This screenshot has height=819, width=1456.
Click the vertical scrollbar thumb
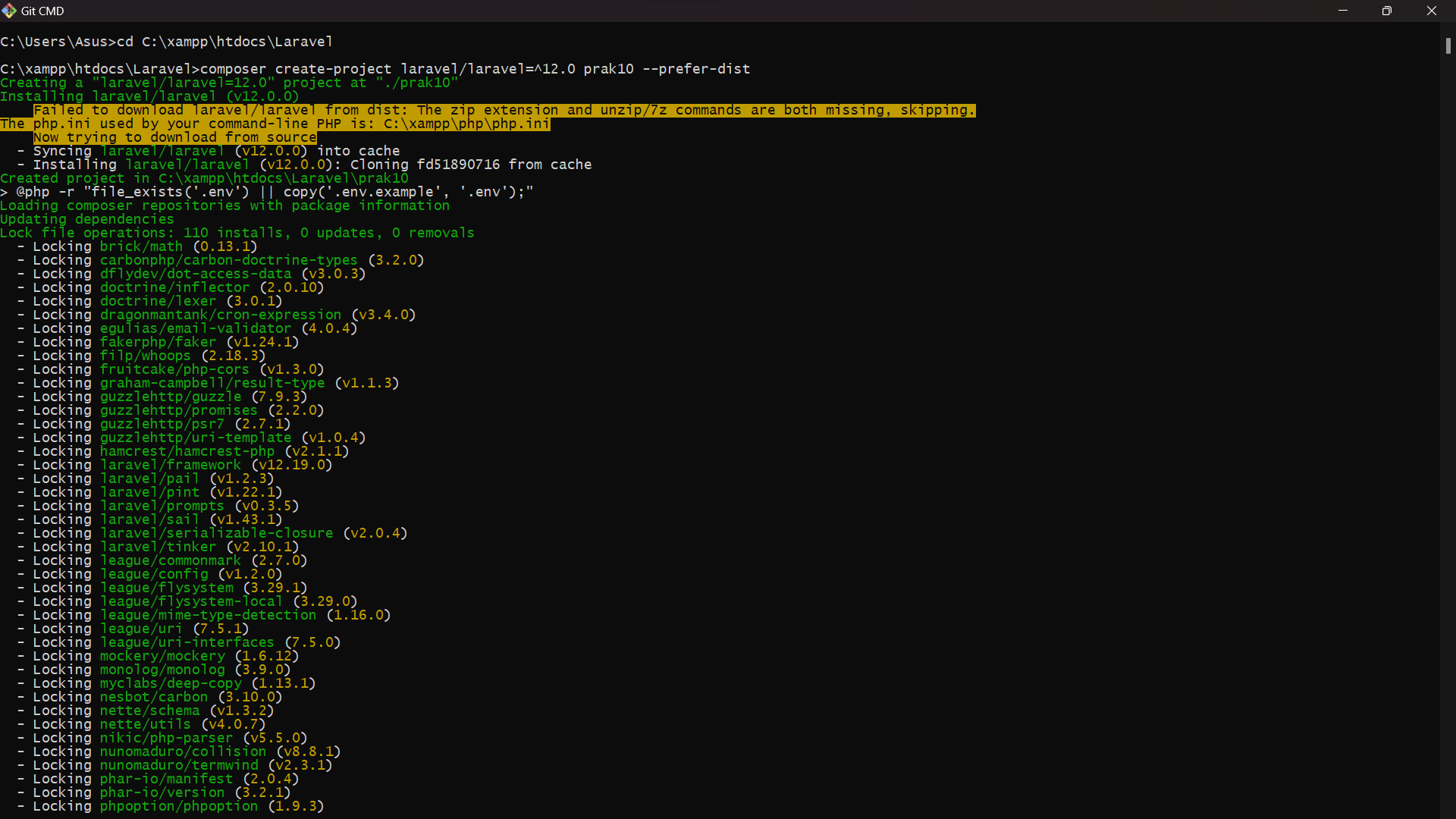tap(1448, 46)
